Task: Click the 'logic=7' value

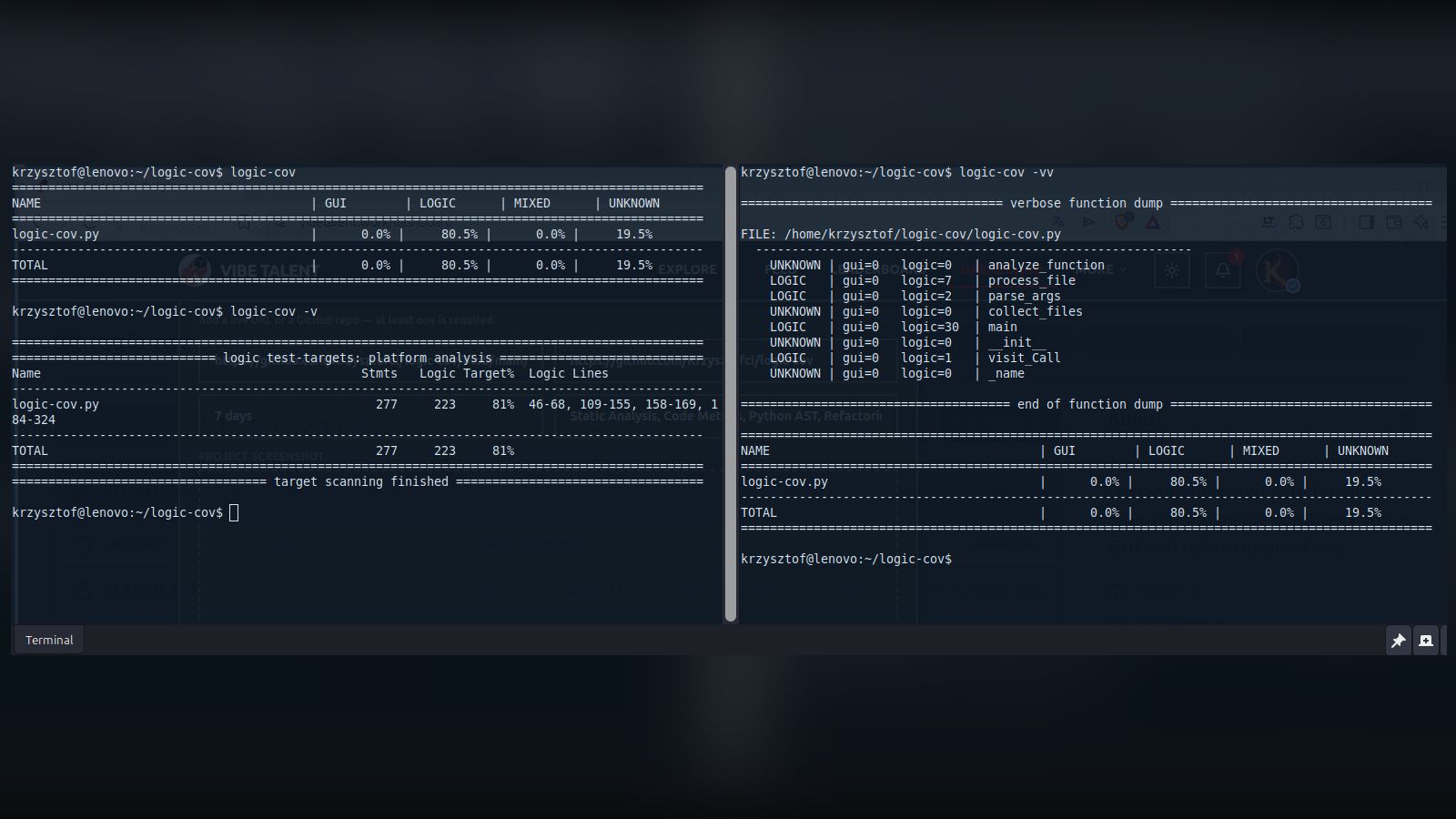Action: (926, 280)
